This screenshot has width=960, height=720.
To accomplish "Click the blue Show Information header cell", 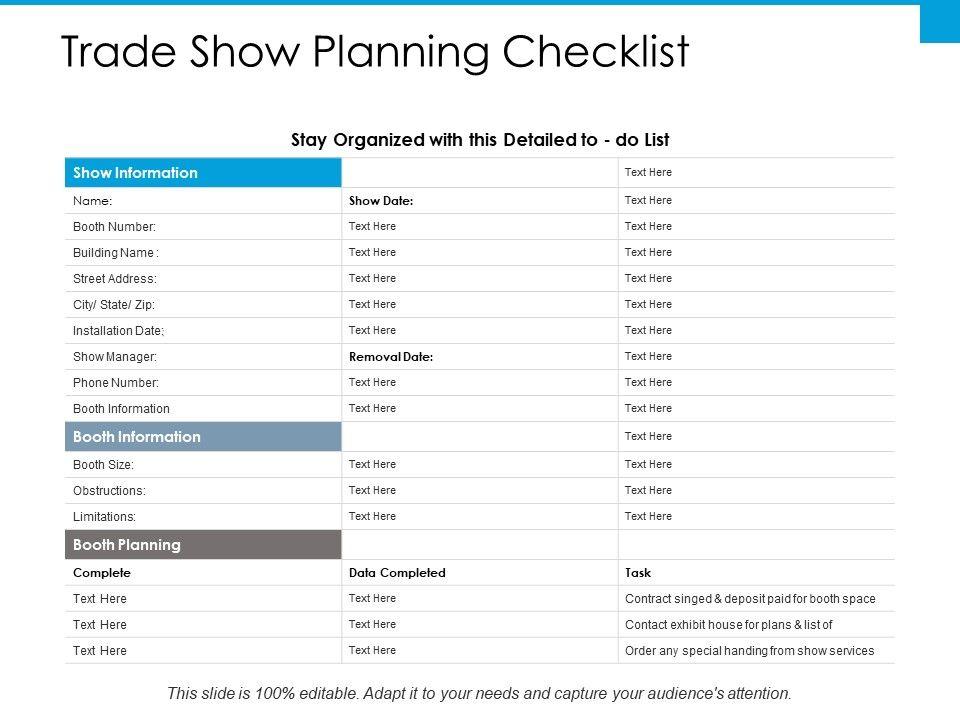I will tap(203, 173).
